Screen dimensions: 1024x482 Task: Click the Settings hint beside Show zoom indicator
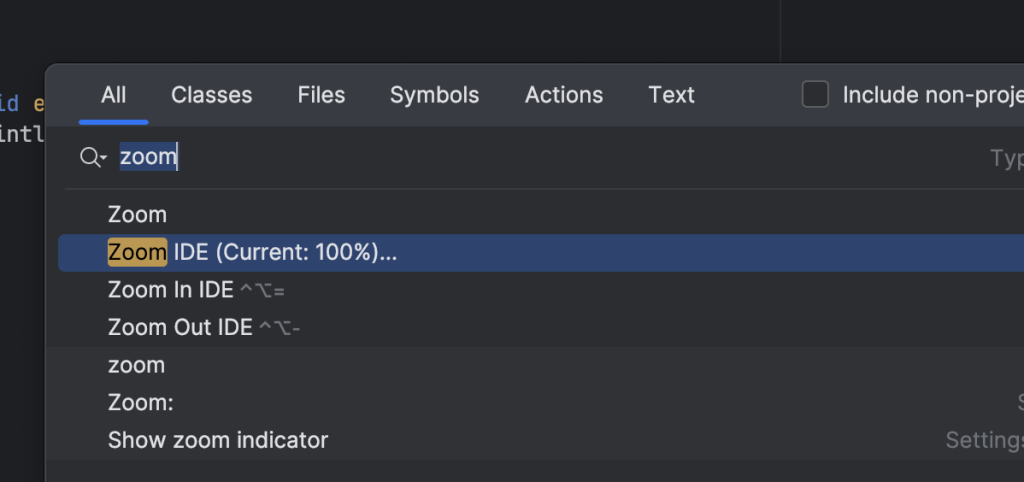tap(984, 440)
